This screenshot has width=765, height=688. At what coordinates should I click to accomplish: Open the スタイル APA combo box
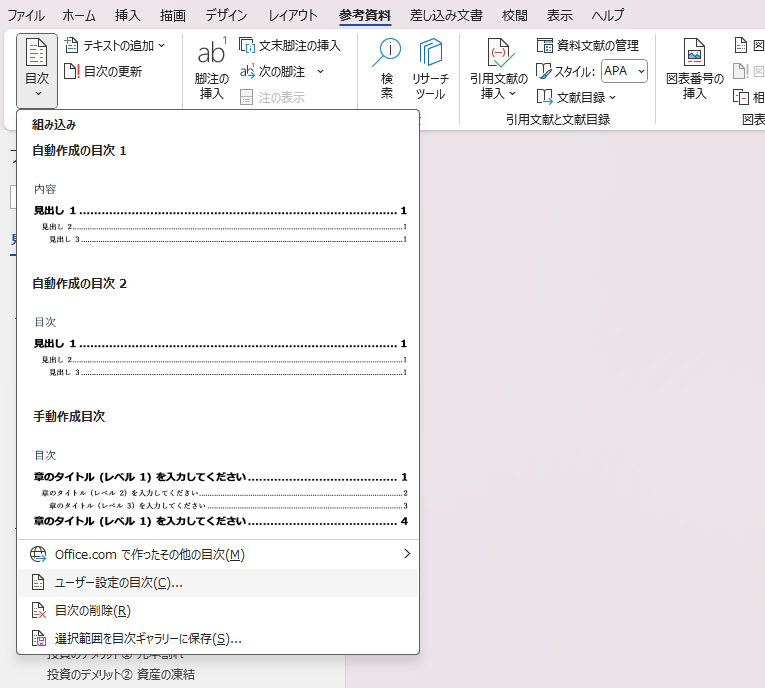(625, 71)
